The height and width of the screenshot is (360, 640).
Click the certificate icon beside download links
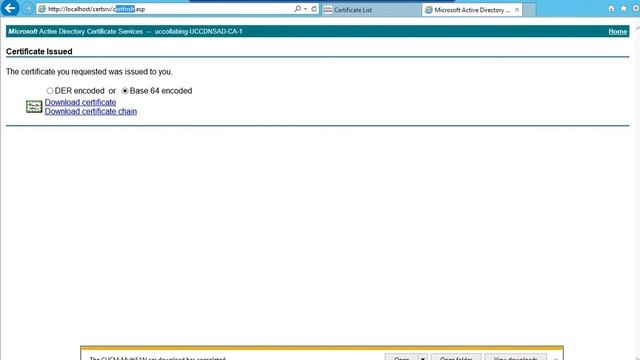[x=34, y=107]
